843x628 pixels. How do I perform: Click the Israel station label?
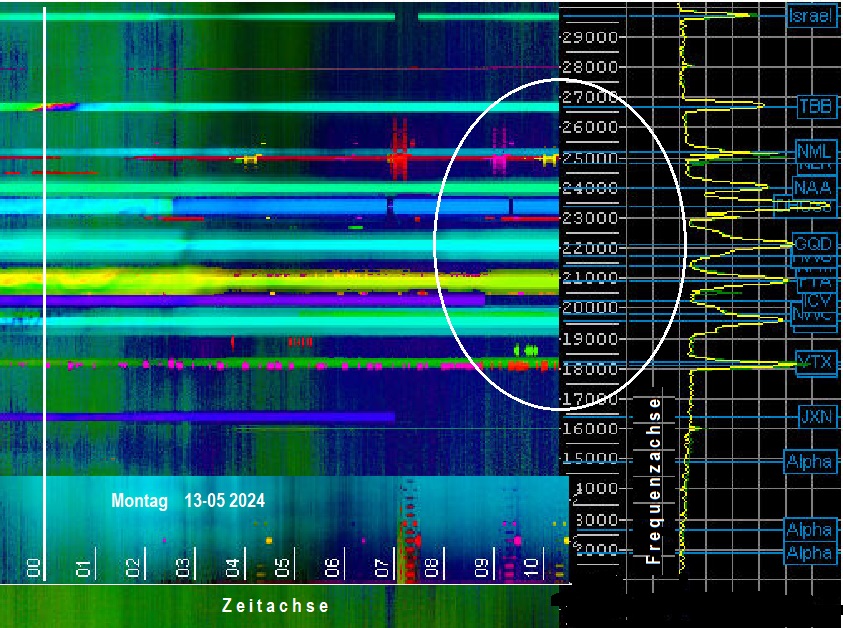coord(811,16)
